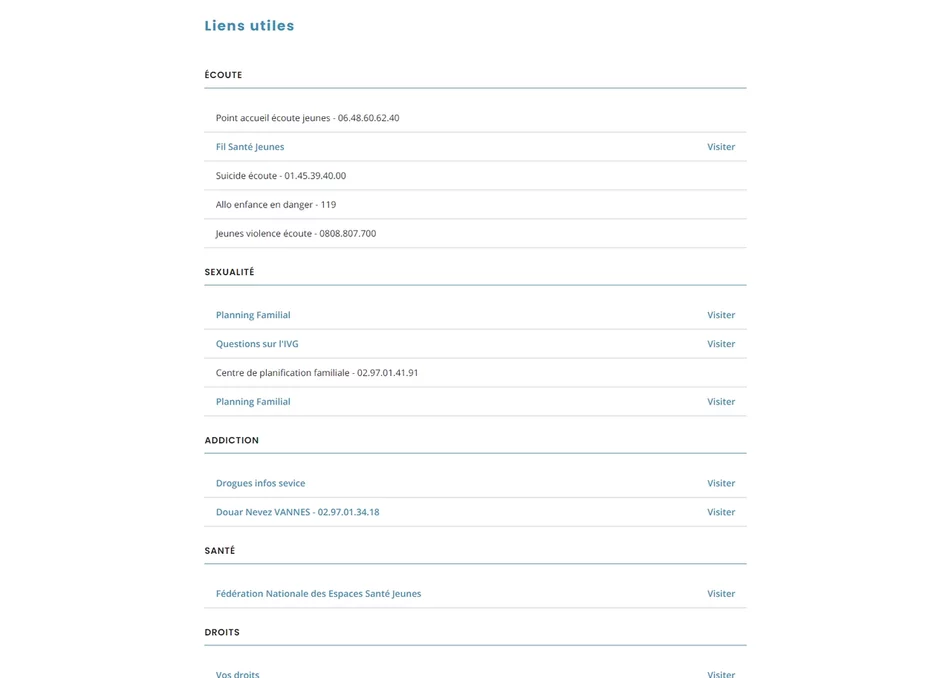Click Visiter next to Vos droits
The width and height of the screenshot is (951, 678).
click(720, 674)
